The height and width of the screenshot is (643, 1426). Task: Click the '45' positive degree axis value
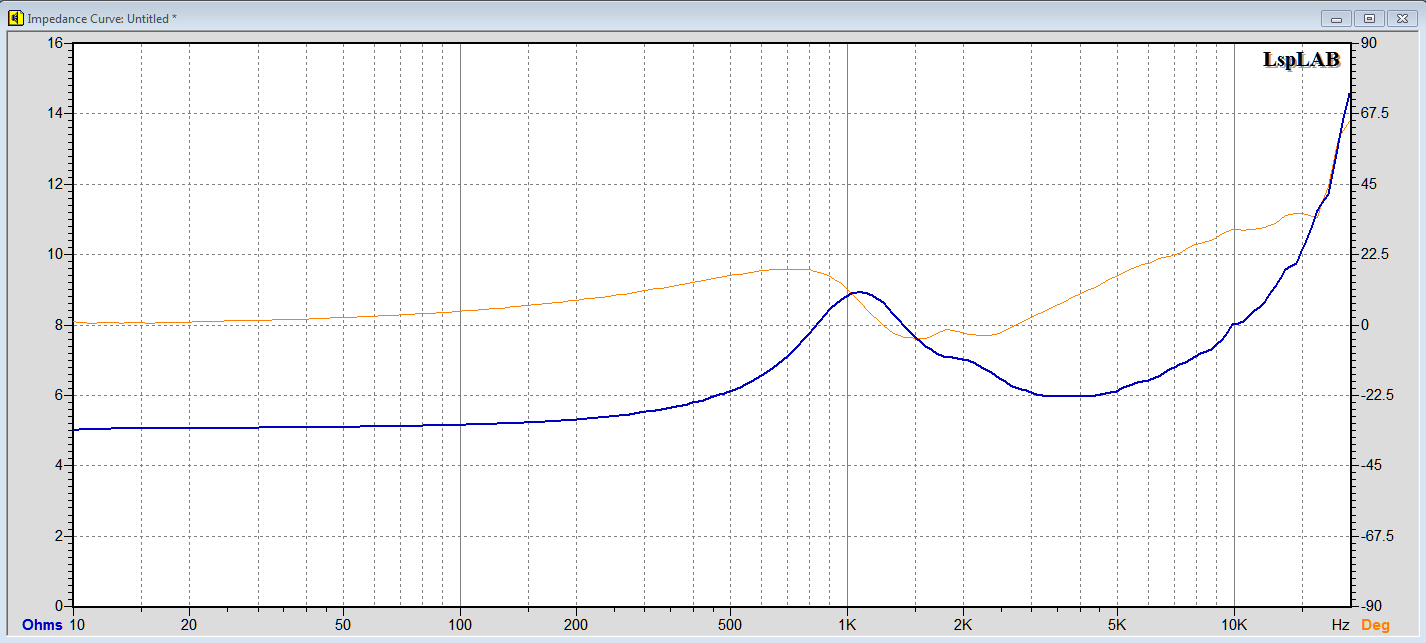[x=1369, y=184]
